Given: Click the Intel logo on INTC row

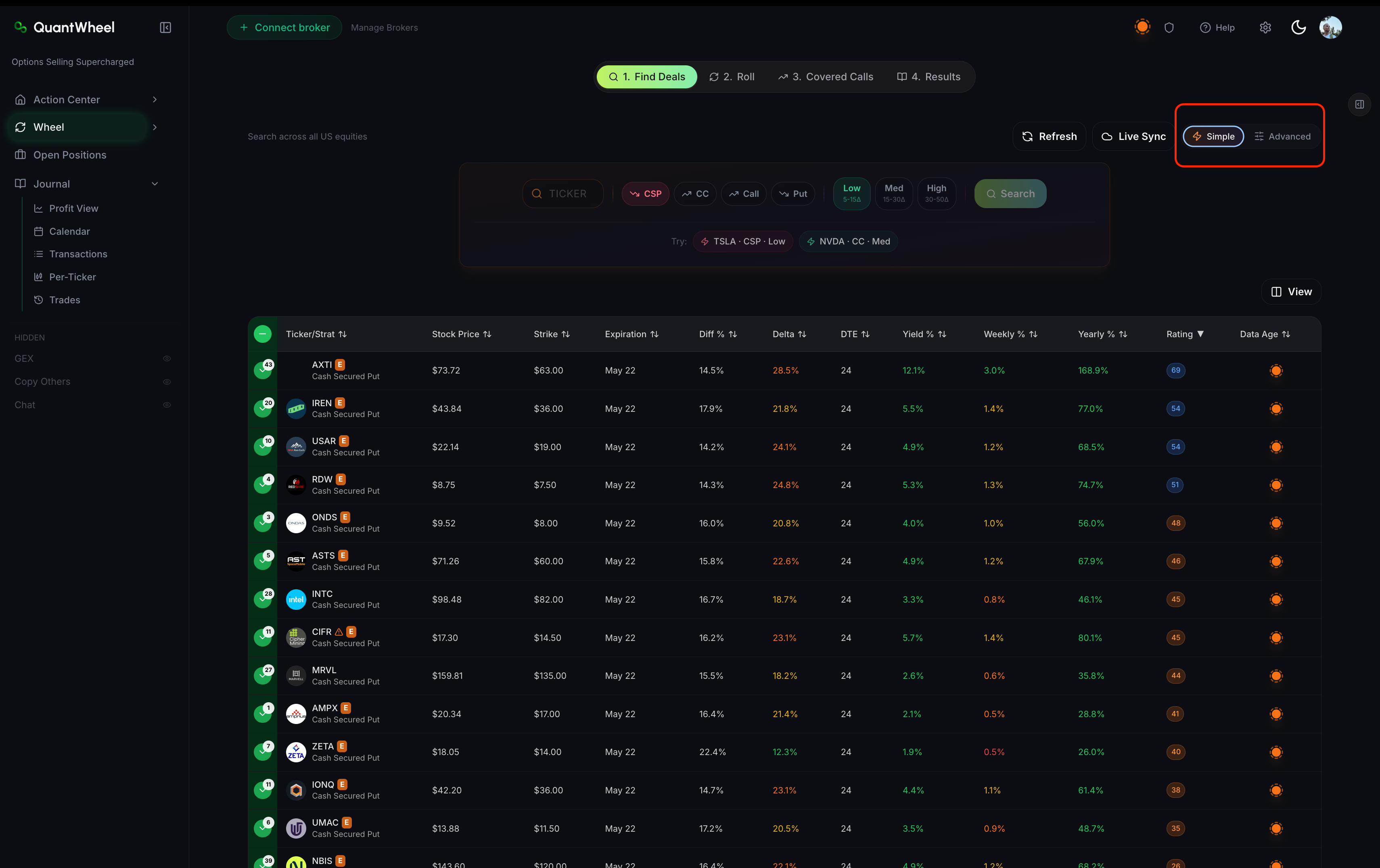Looking at the screenshot, I should pos(296,599).
